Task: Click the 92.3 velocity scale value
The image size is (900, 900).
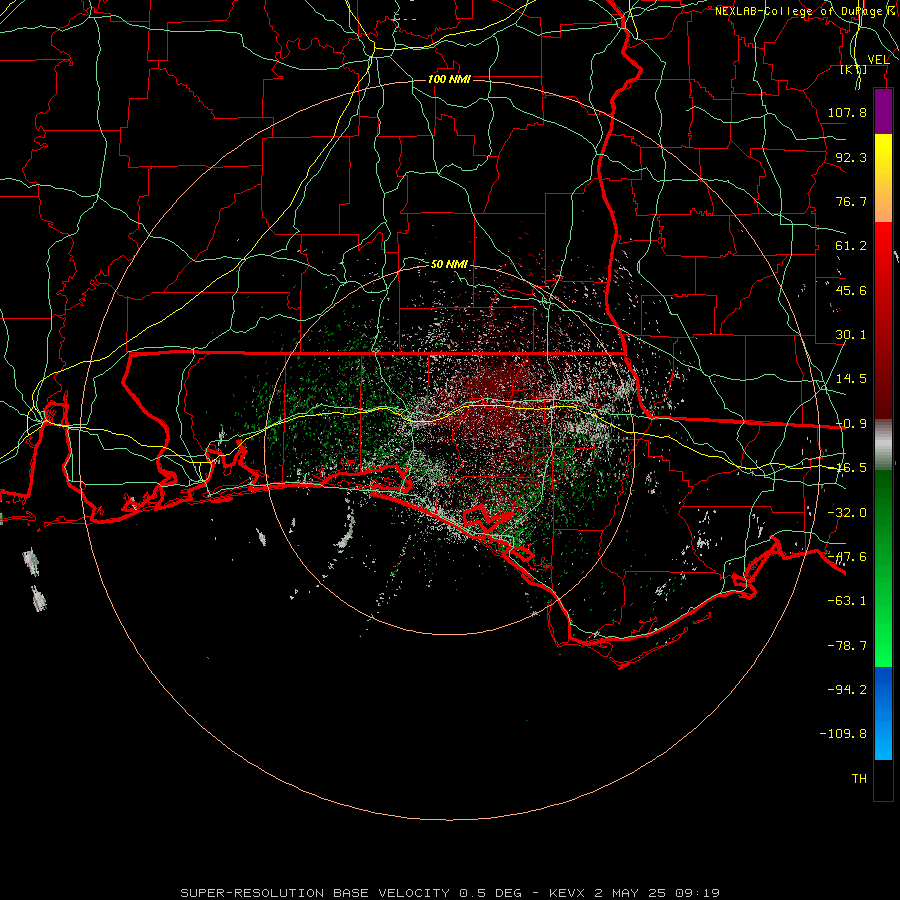Action: coord(851,157)
